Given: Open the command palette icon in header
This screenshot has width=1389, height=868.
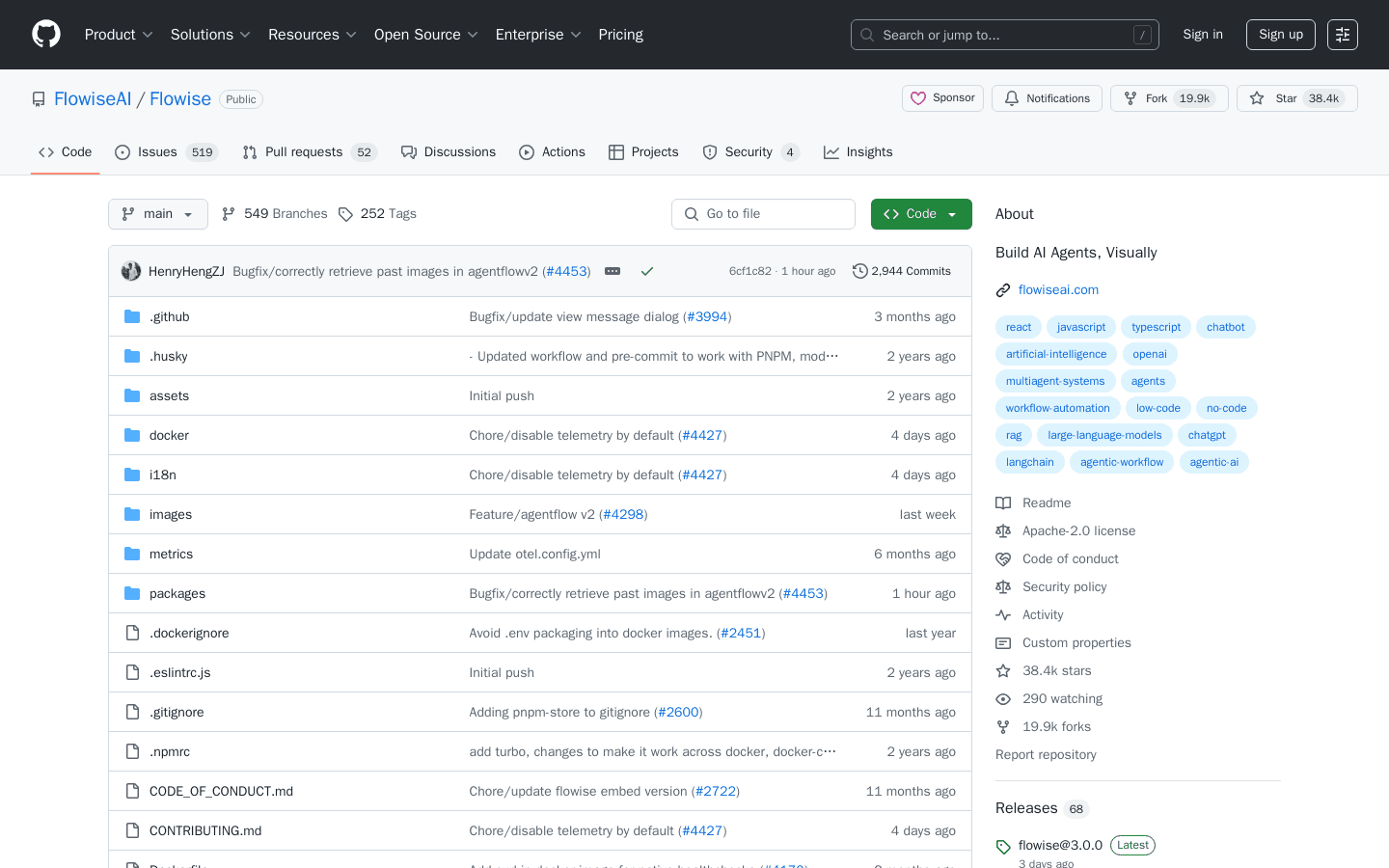Looking at the screenshot, I should (1343, 35).
